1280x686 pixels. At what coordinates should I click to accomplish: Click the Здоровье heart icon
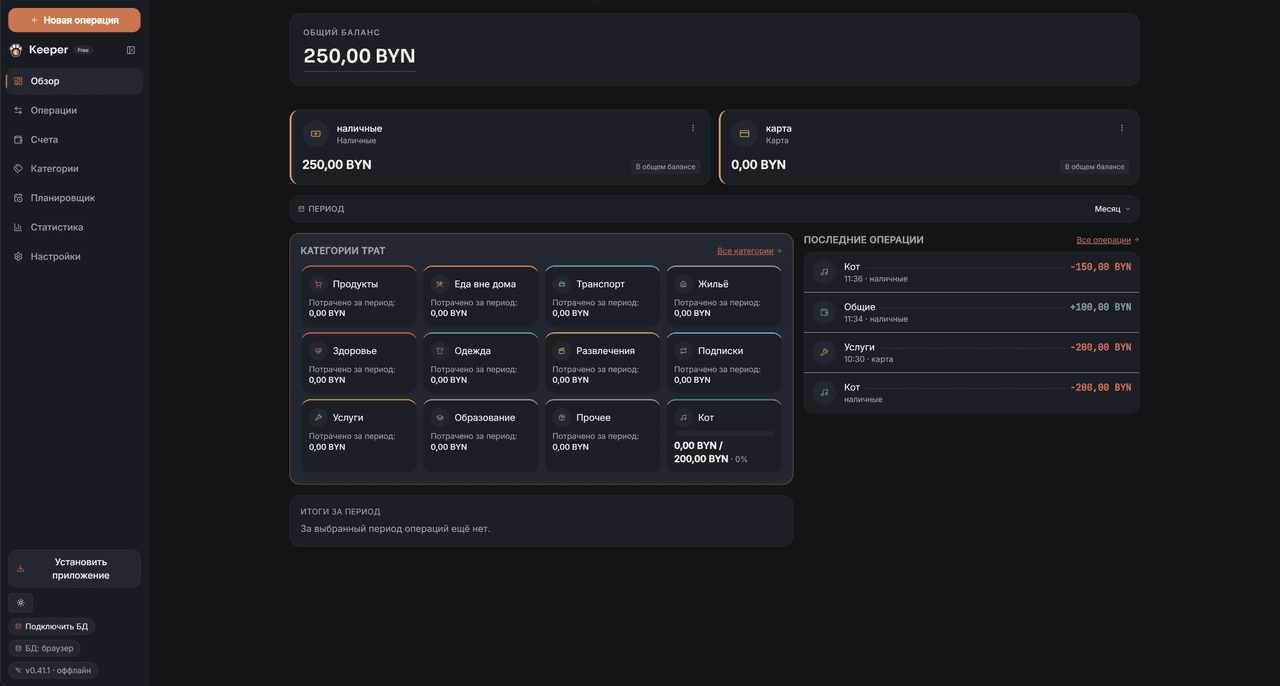tap(318, 351)
